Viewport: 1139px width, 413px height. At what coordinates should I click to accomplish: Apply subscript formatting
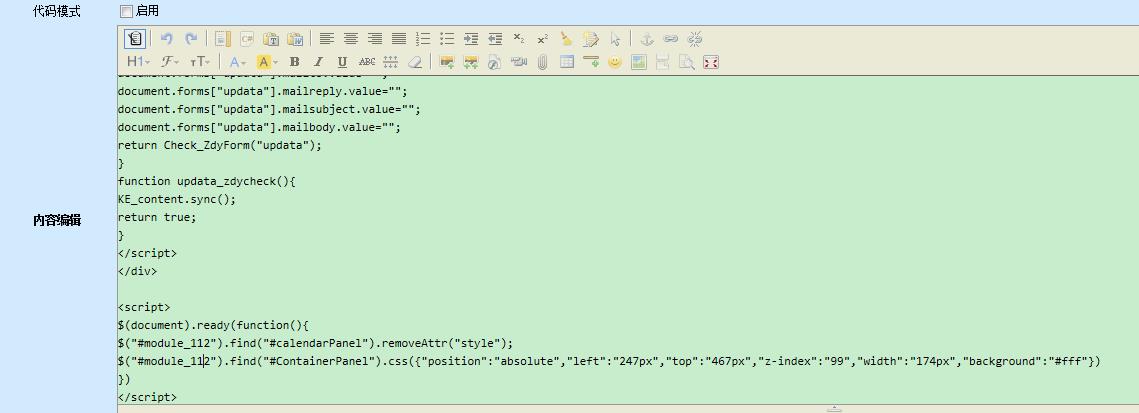pyautogui.click(x=519, y=39)
